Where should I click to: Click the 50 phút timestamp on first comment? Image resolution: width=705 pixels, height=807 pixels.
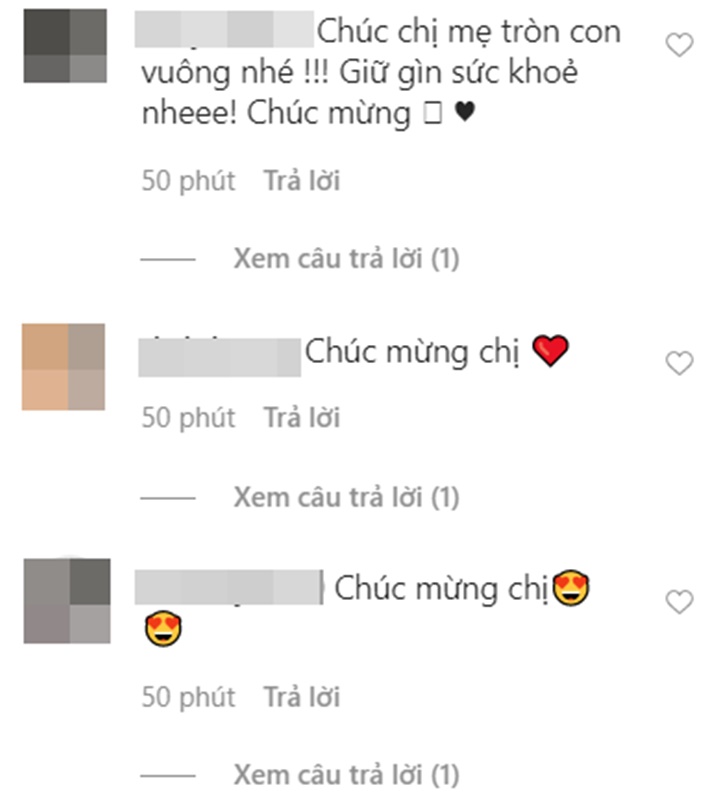(x=188, y=181)
